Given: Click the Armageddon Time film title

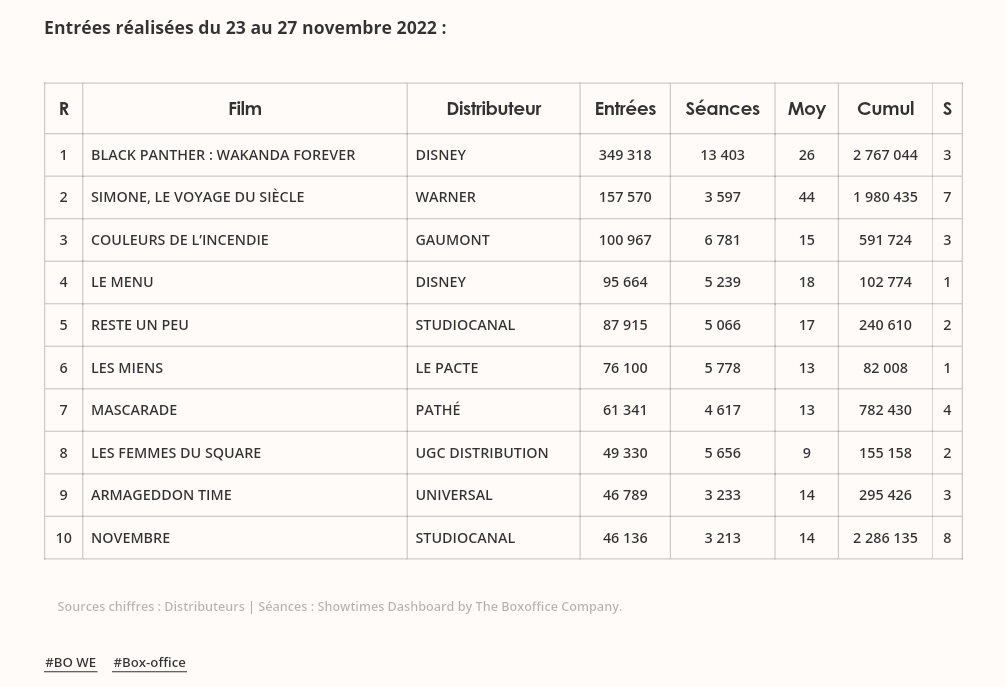Looking at the screenshot, I should [161, 495].
